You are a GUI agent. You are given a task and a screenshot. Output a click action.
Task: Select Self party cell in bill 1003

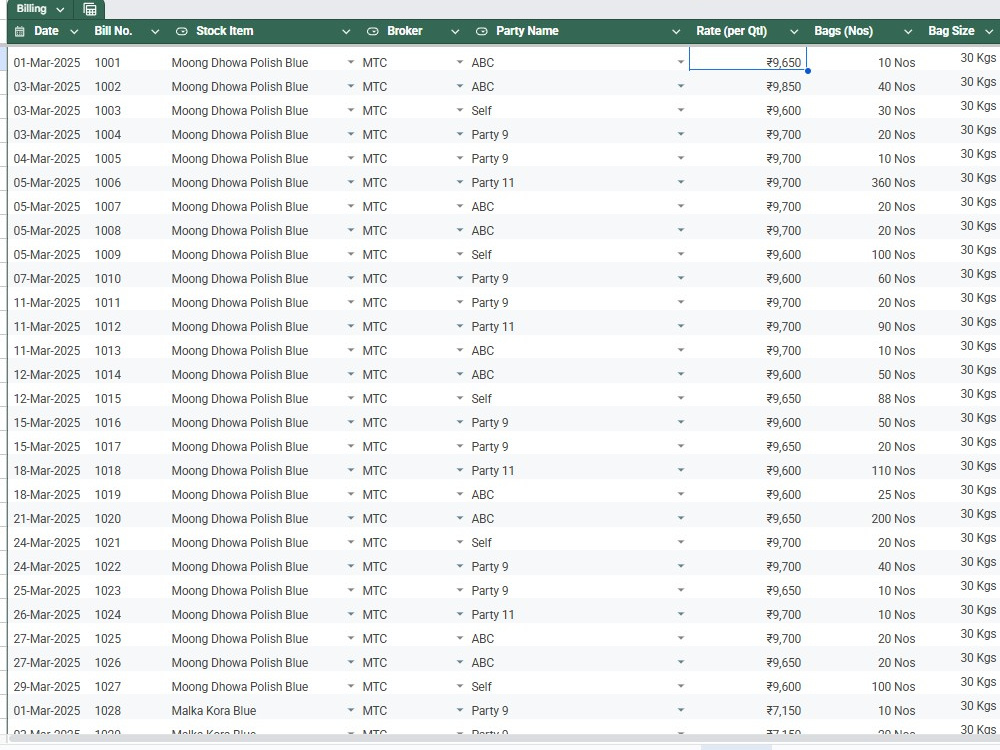[482, 111]
